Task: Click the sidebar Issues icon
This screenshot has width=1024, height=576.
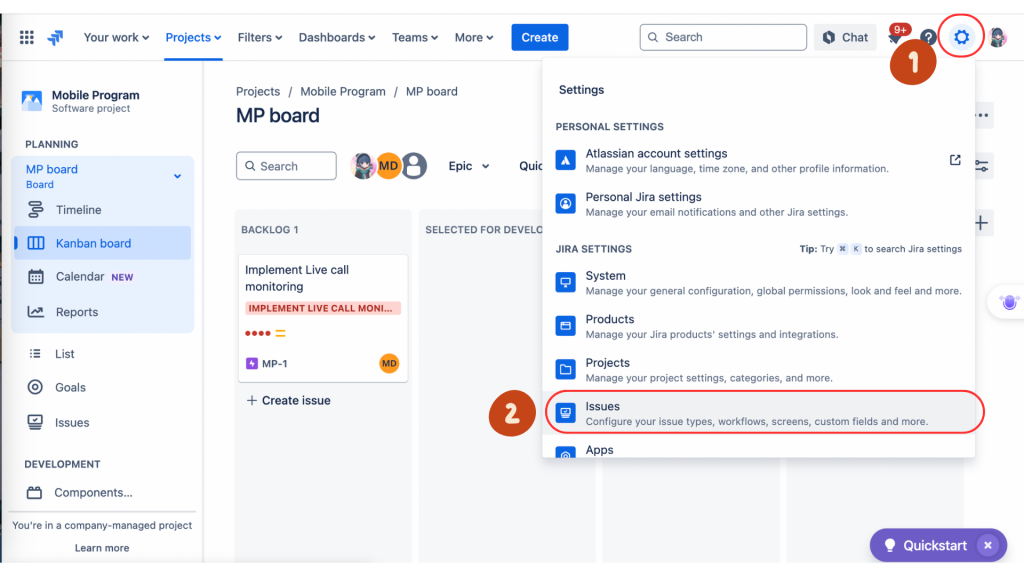Action: [35, 422]
